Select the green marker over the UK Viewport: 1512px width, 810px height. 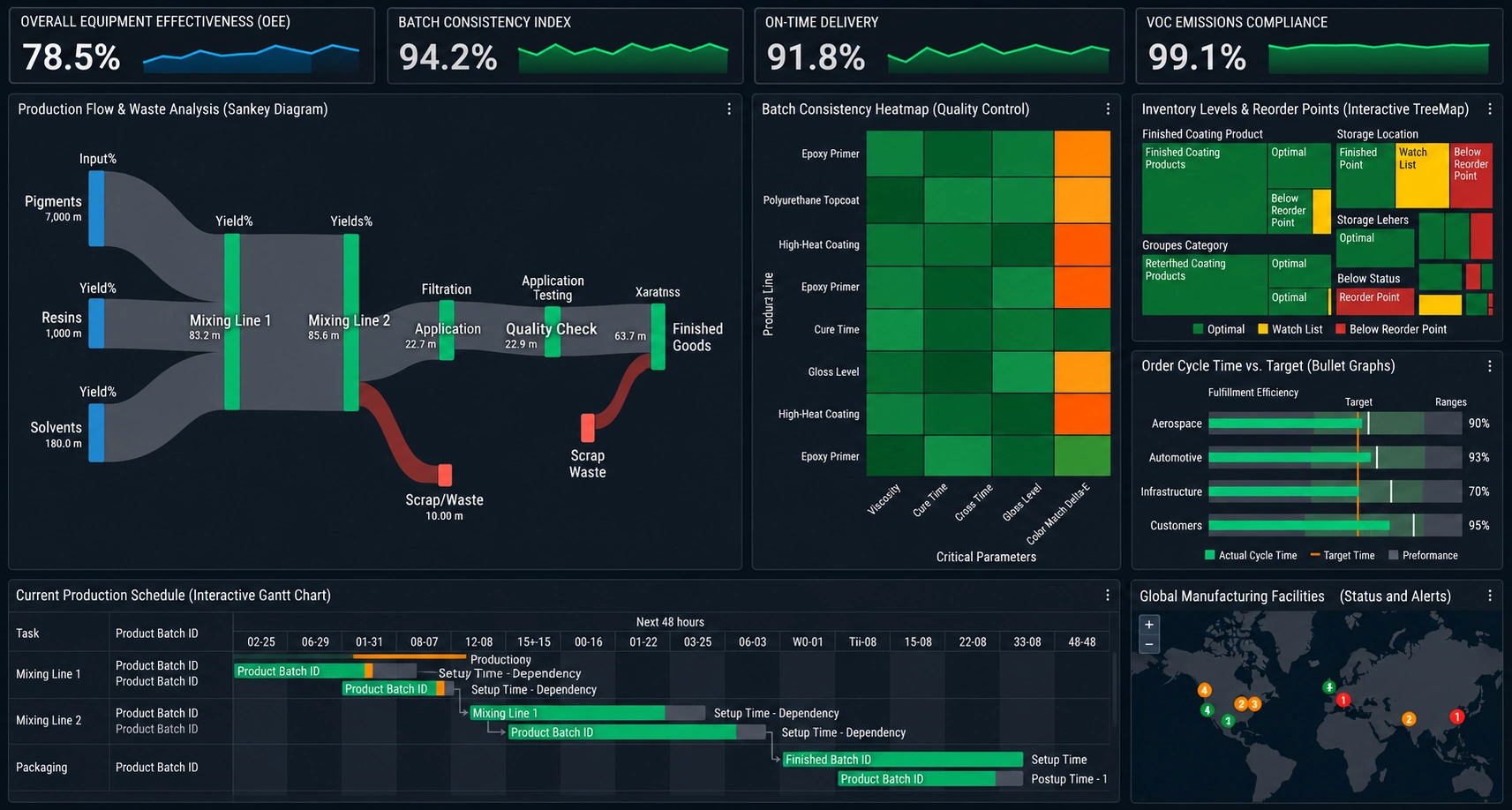tap(1329, 686)
